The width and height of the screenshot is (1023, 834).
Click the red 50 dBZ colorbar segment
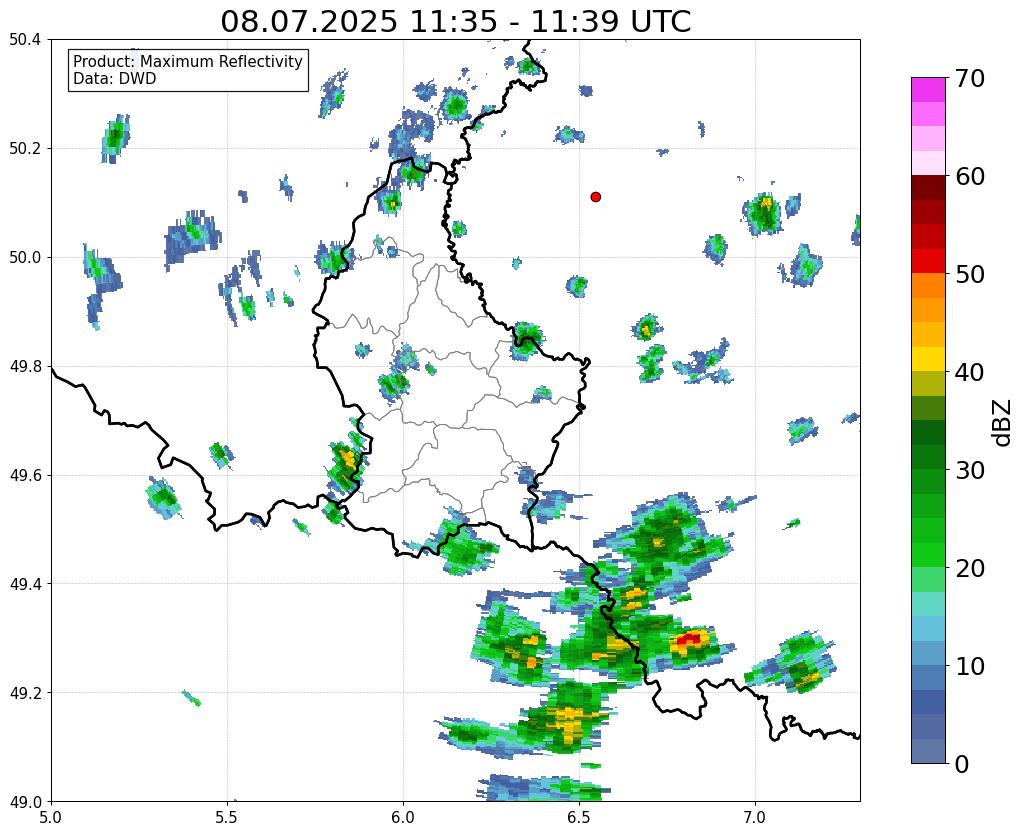[x=928, y=261]
